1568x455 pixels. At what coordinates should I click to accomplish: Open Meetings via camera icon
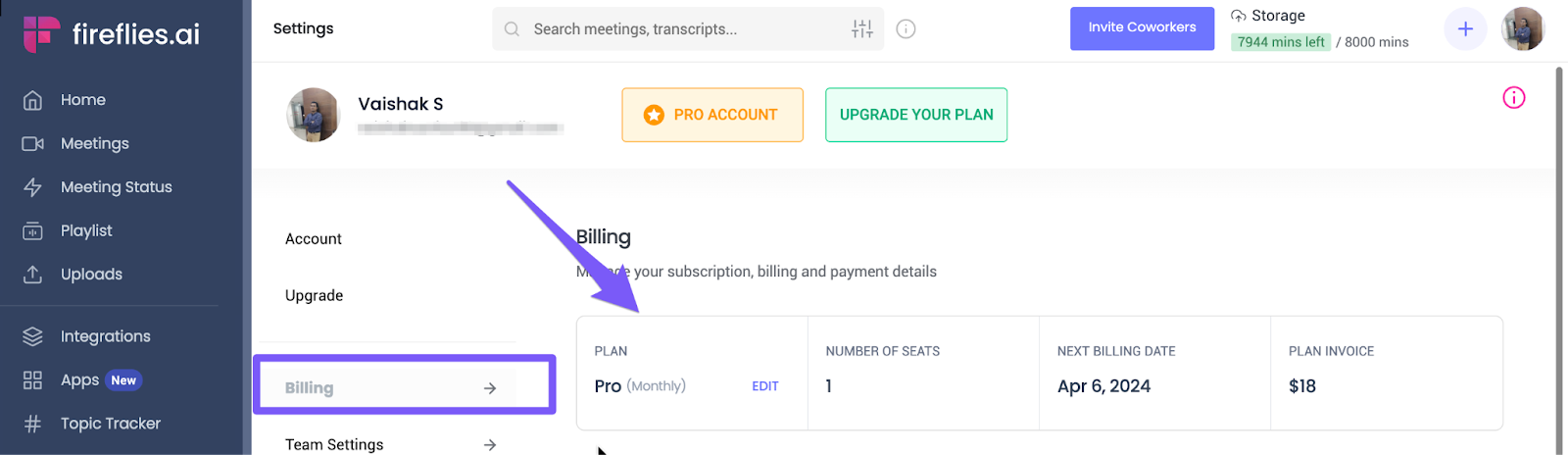32,143
